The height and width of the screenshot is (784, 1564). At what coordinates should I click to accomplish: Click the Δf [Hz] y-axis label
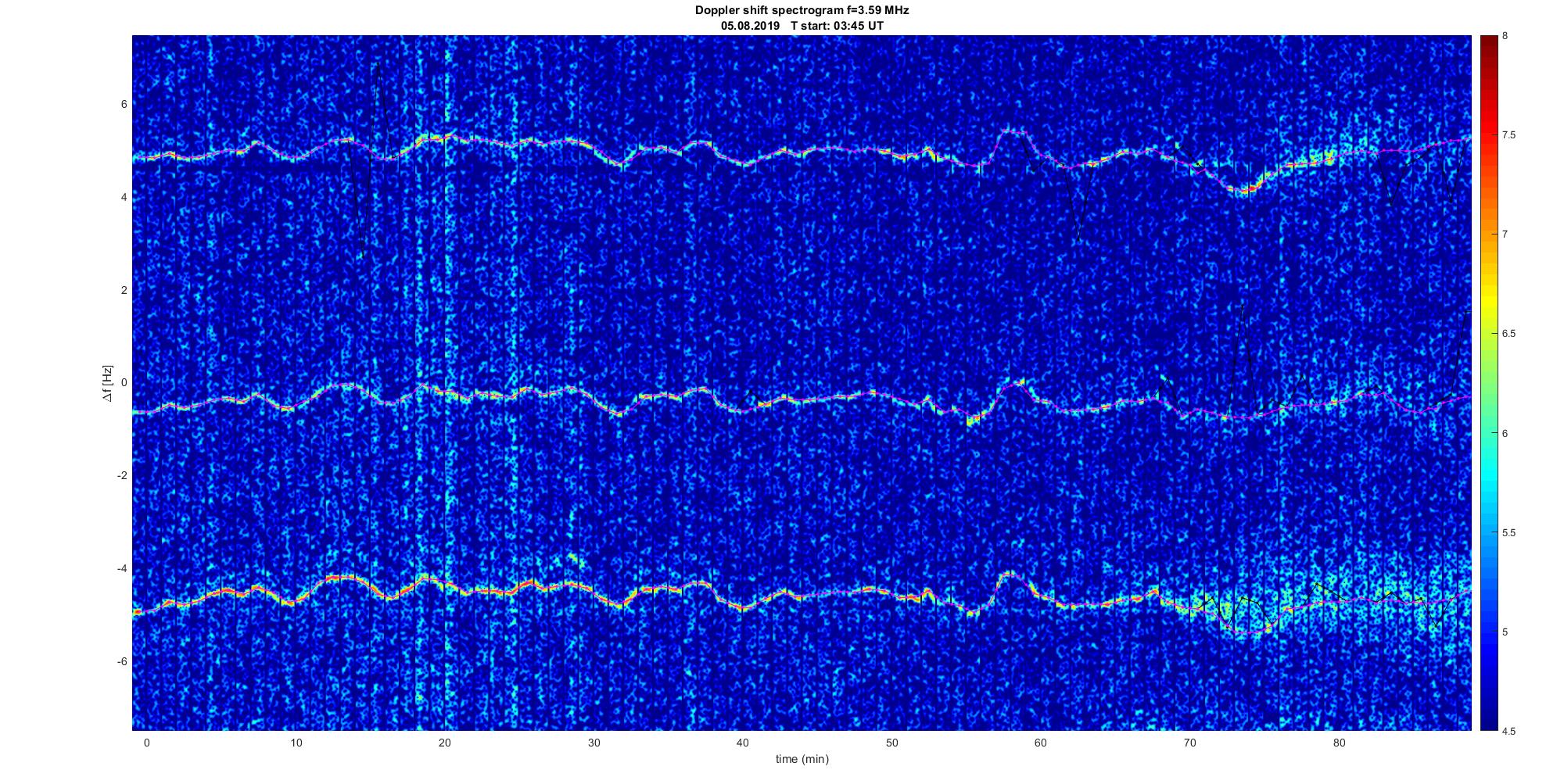coord(107,383)
